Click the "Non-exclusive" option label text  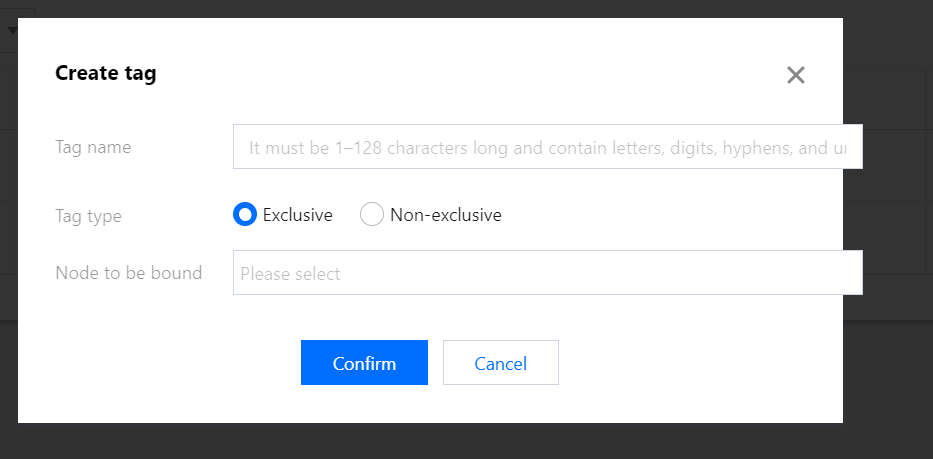pyautogui.click(x=445, y=215)
